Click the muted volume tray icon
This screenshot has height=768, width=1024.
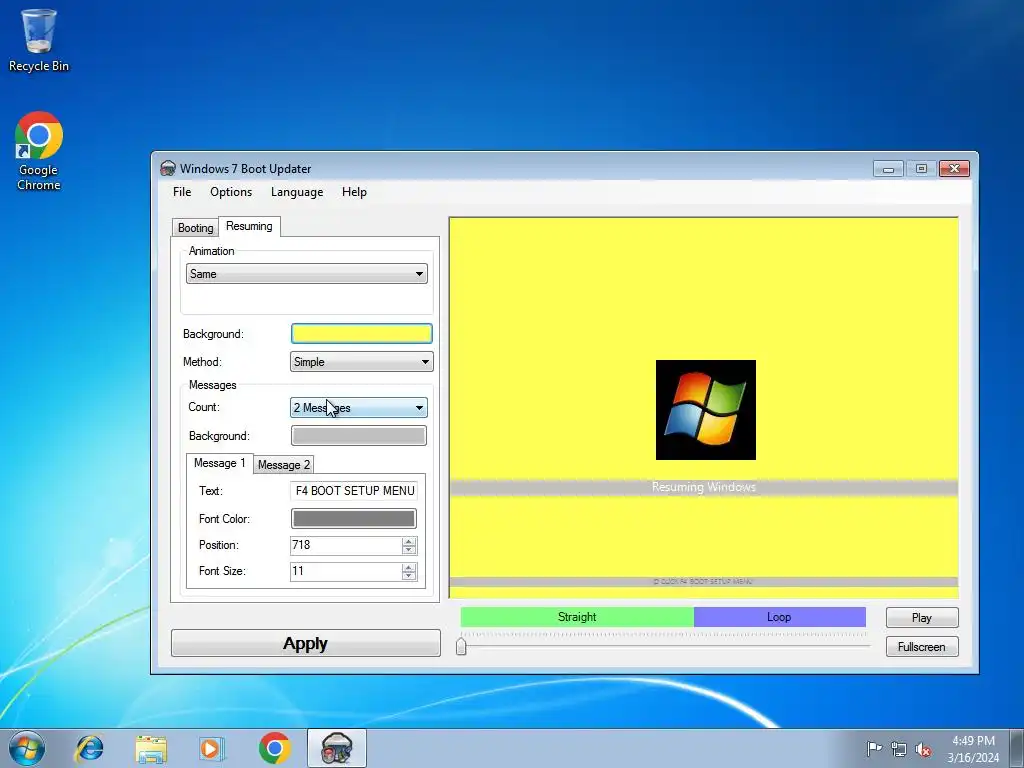923,749
